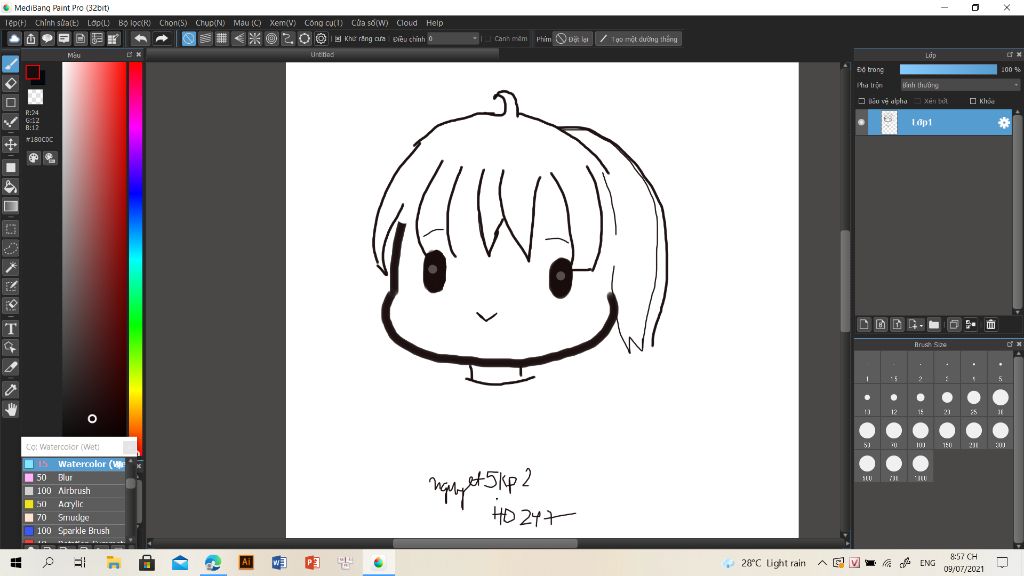
Task: Add a layer folder
Action: tap(934, 324)
